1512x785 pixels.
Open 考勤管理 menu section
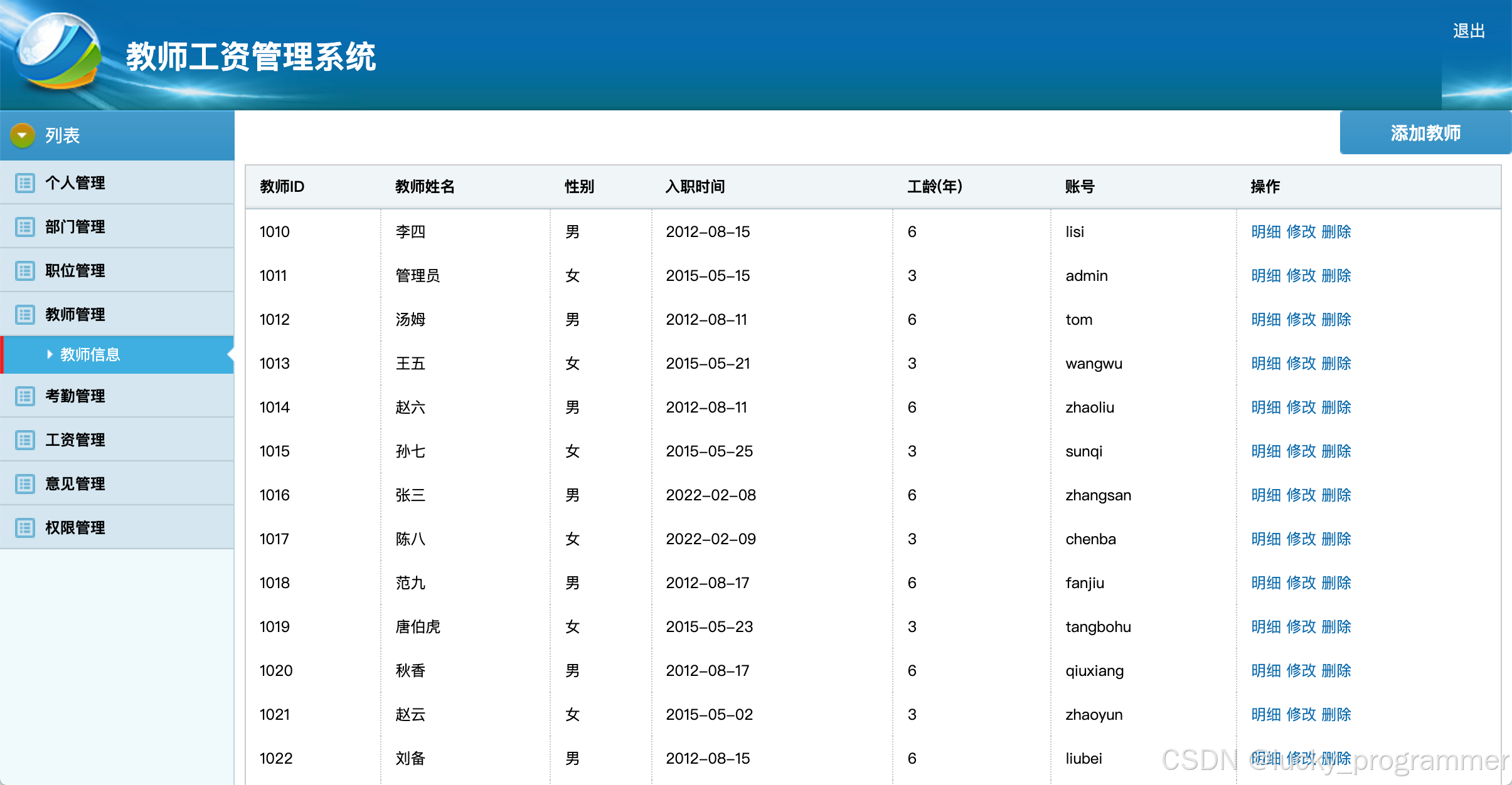[x=117, y=396]
